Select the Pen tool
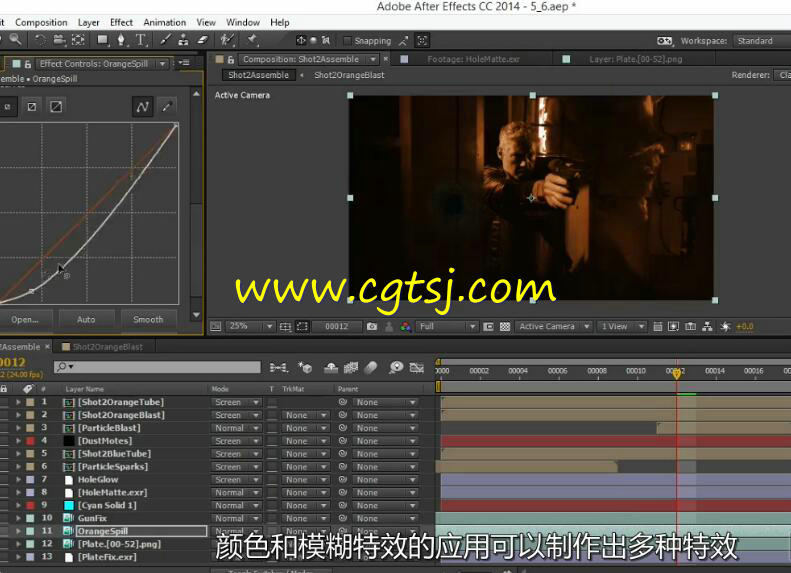 click(x=121, y=40)
